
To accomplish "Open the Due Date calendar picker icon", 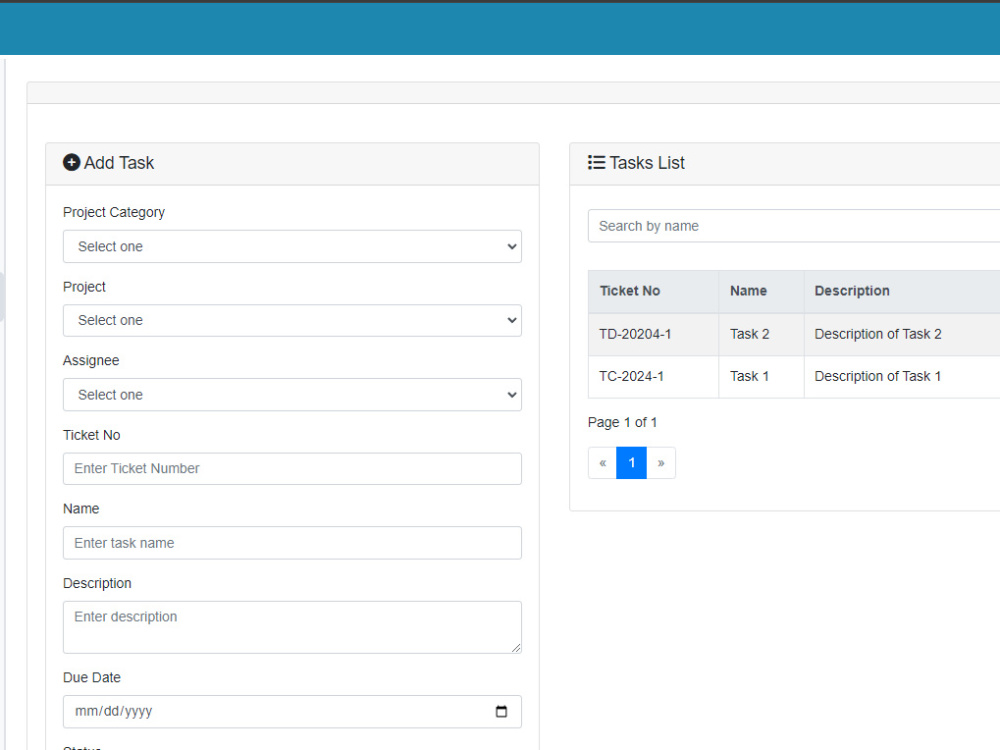I will point(501,711).
